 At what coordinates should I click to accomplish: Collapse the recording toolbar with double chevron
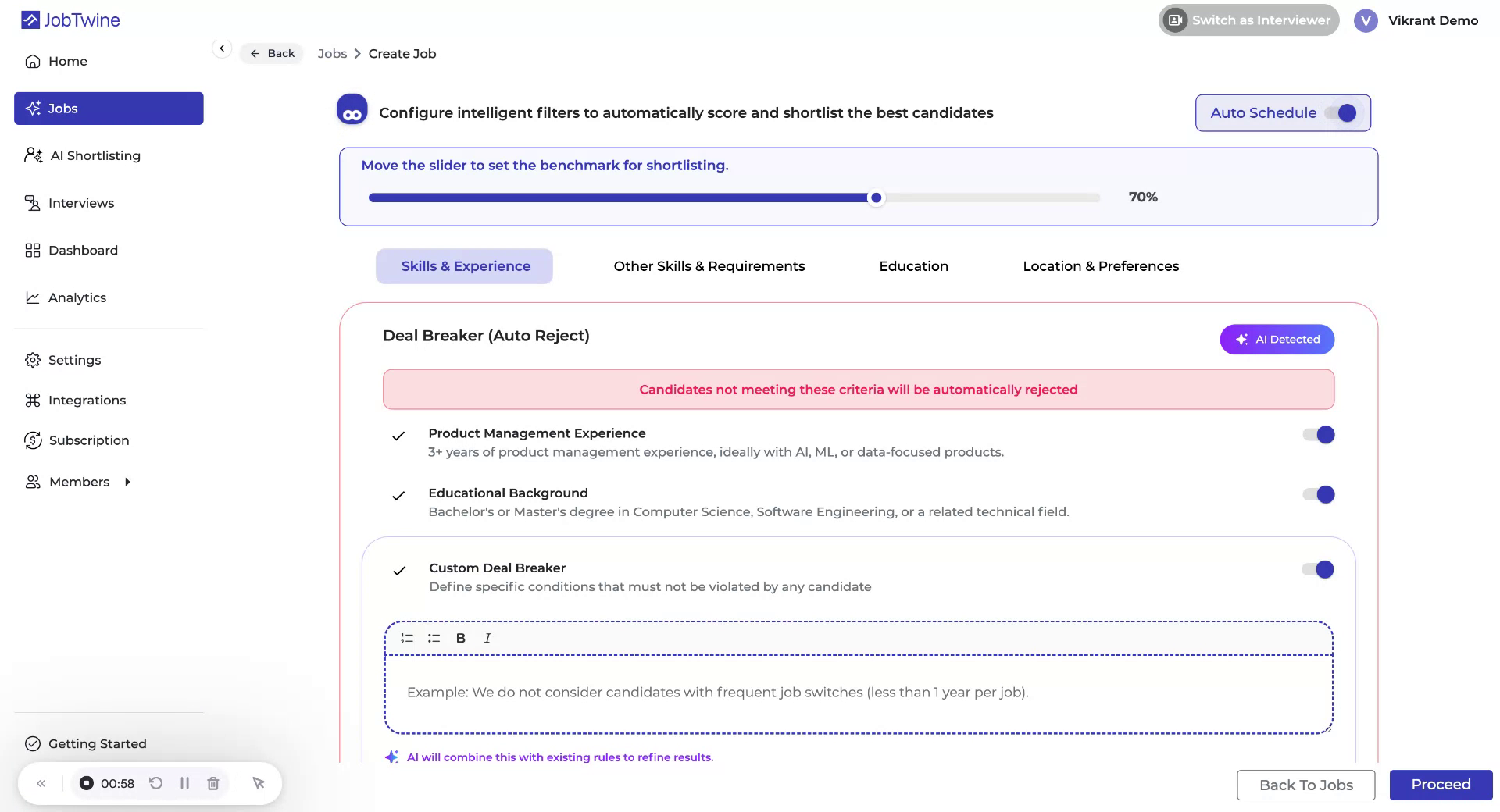pos(41,783)
